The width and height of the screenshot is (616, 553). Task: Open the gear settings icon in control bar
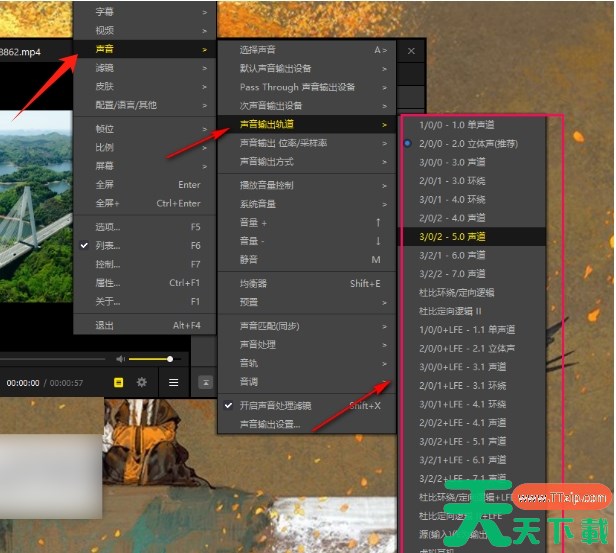[141, 382]
